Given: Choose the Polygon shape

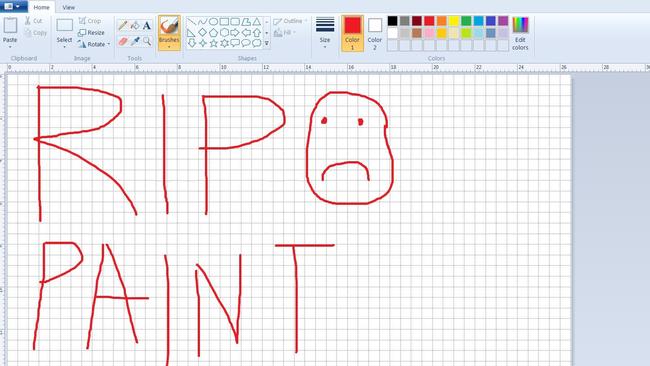Looking at the screenshot, I should [246, 22].
